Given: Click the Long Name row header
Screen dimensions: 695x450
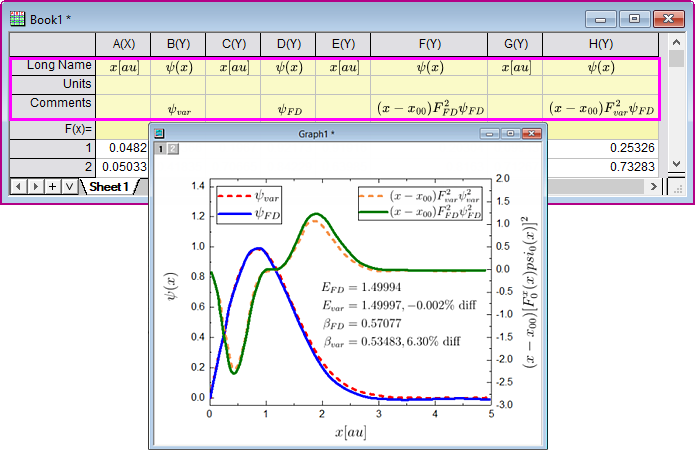Looking at the screenshot, I should (x=53, y=66).
